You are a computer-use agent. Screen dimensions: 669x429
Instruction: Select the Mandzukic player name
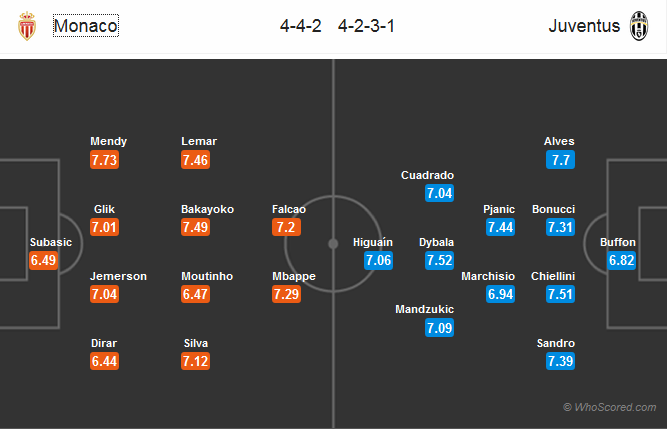(426, 310)
